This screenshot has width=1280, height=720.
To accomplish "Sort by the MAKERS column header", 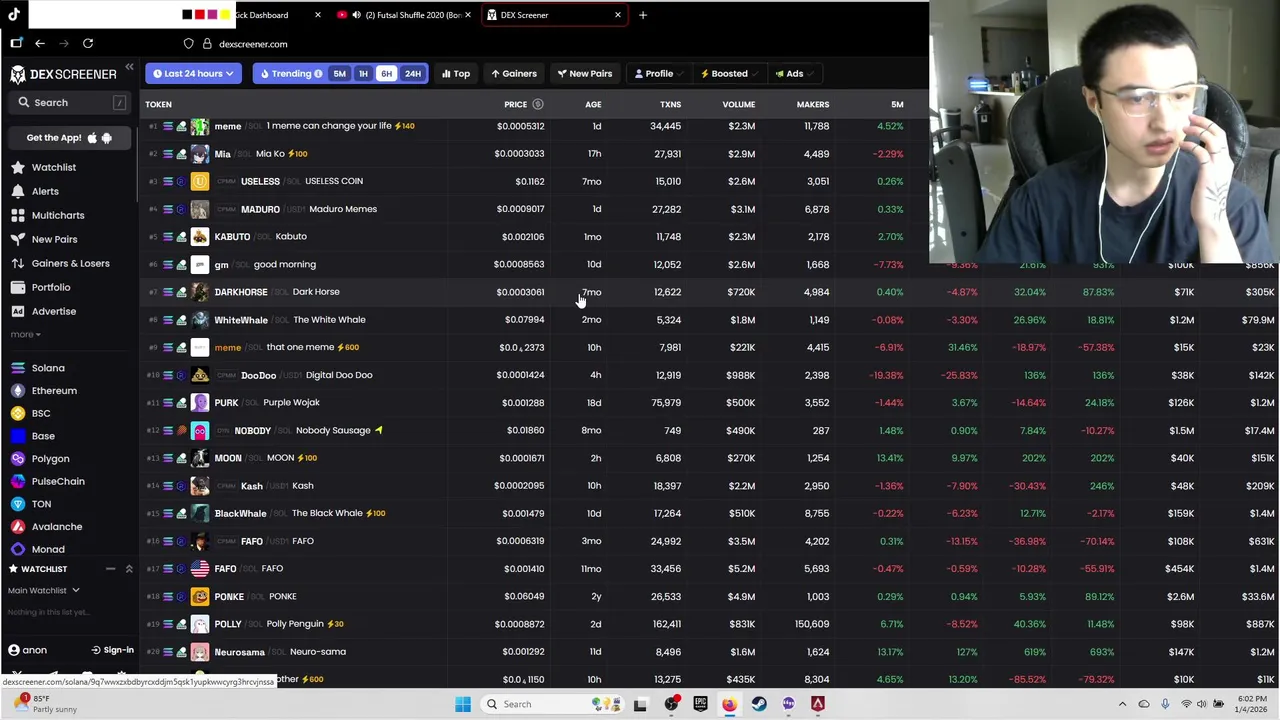I will pyautogui.click(x=813, y=104).
